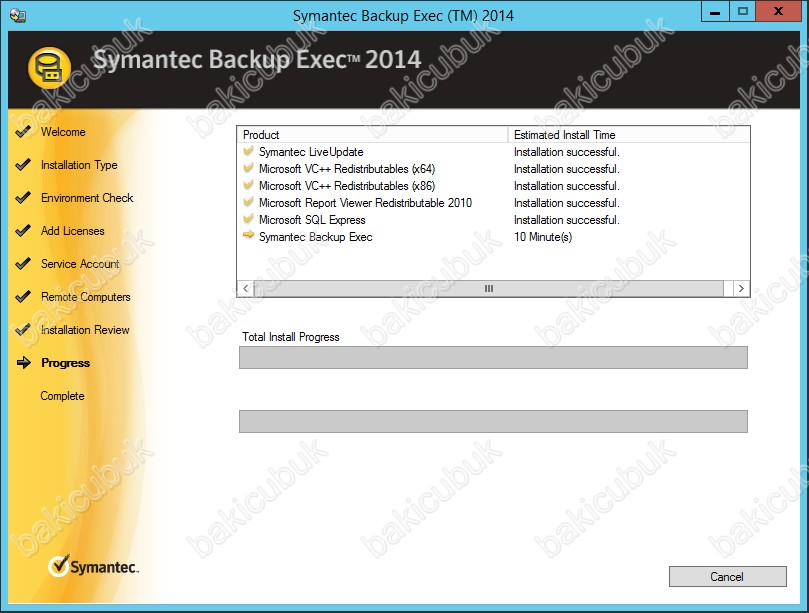Select the Symantec LiveUpdate row text

pos(311,152)
